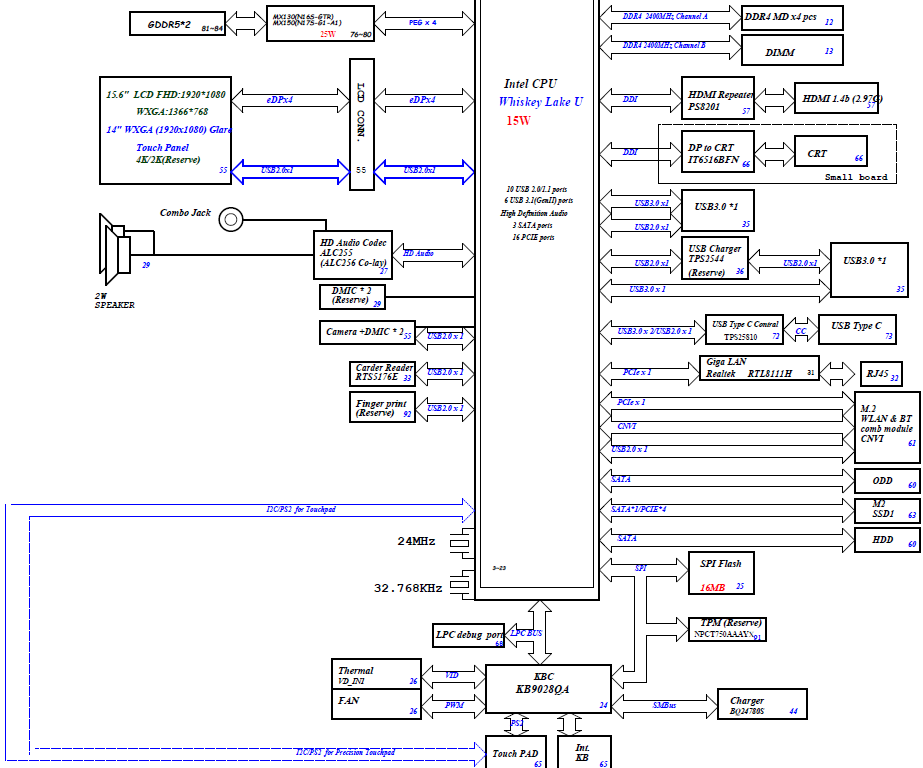The image size is (923, 768).
Task: Click I2C/PS2 for Precision Touchpad label
Action: (345, 752)
